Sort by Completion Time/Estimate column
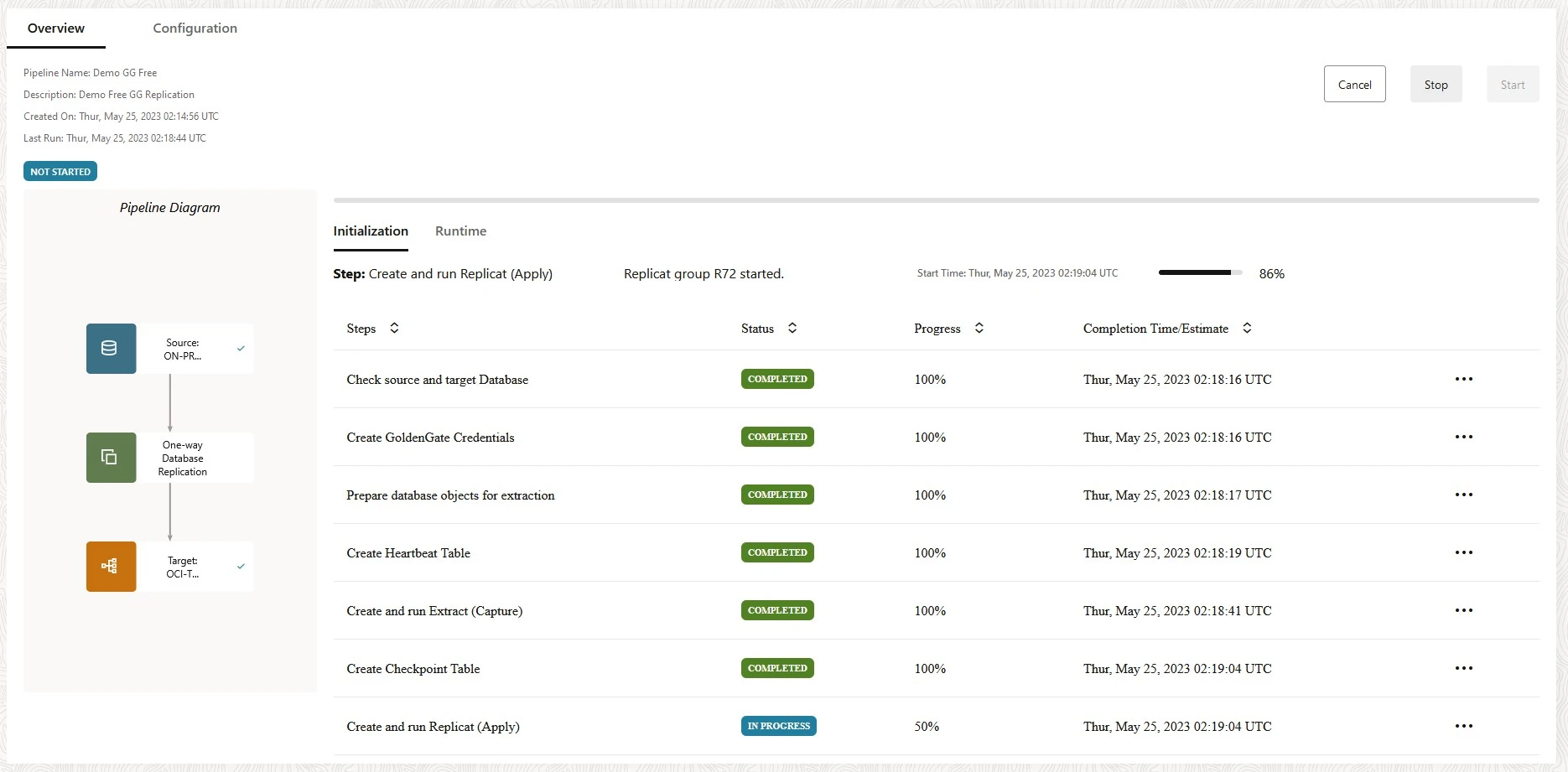The height and width of the screenshot is (772, 1568). coord(1247,328)
